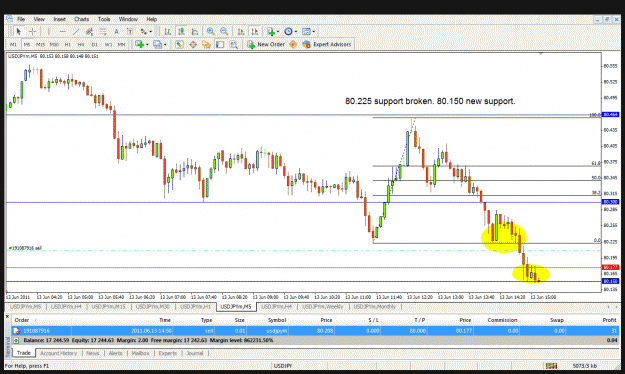Click the connection status bars icon
The width and height of the screenshot is (625, 374).
(551, 366)
